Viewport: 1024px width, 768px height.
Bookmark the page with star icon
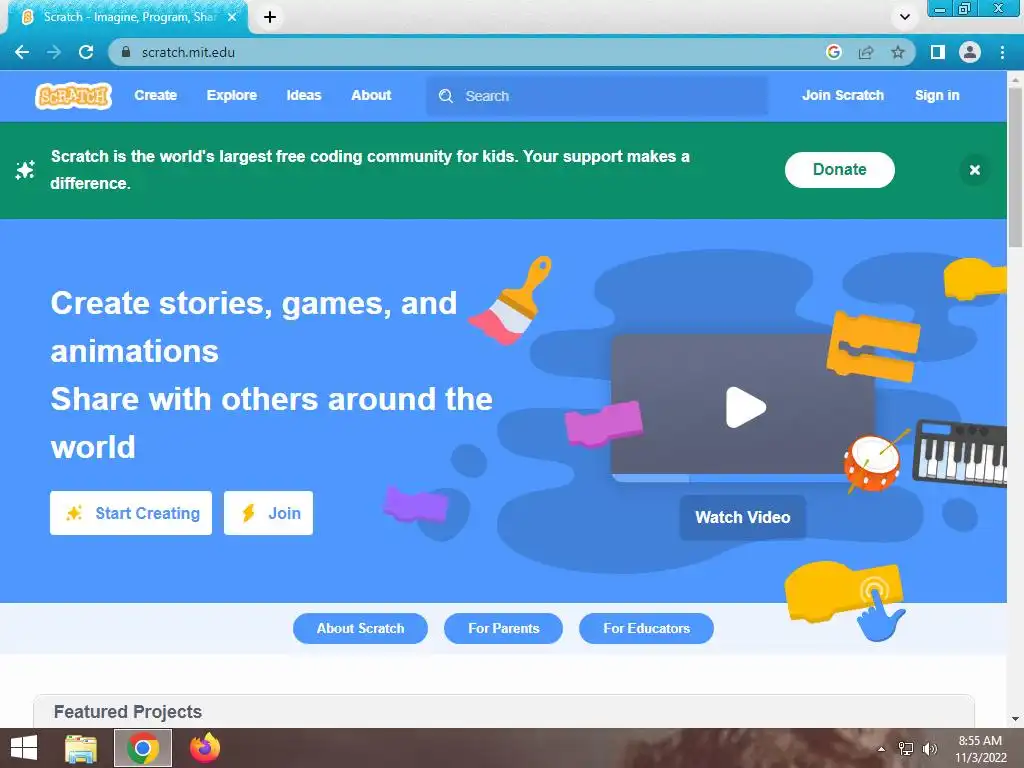pyautogui.click(x=898, y=52)
